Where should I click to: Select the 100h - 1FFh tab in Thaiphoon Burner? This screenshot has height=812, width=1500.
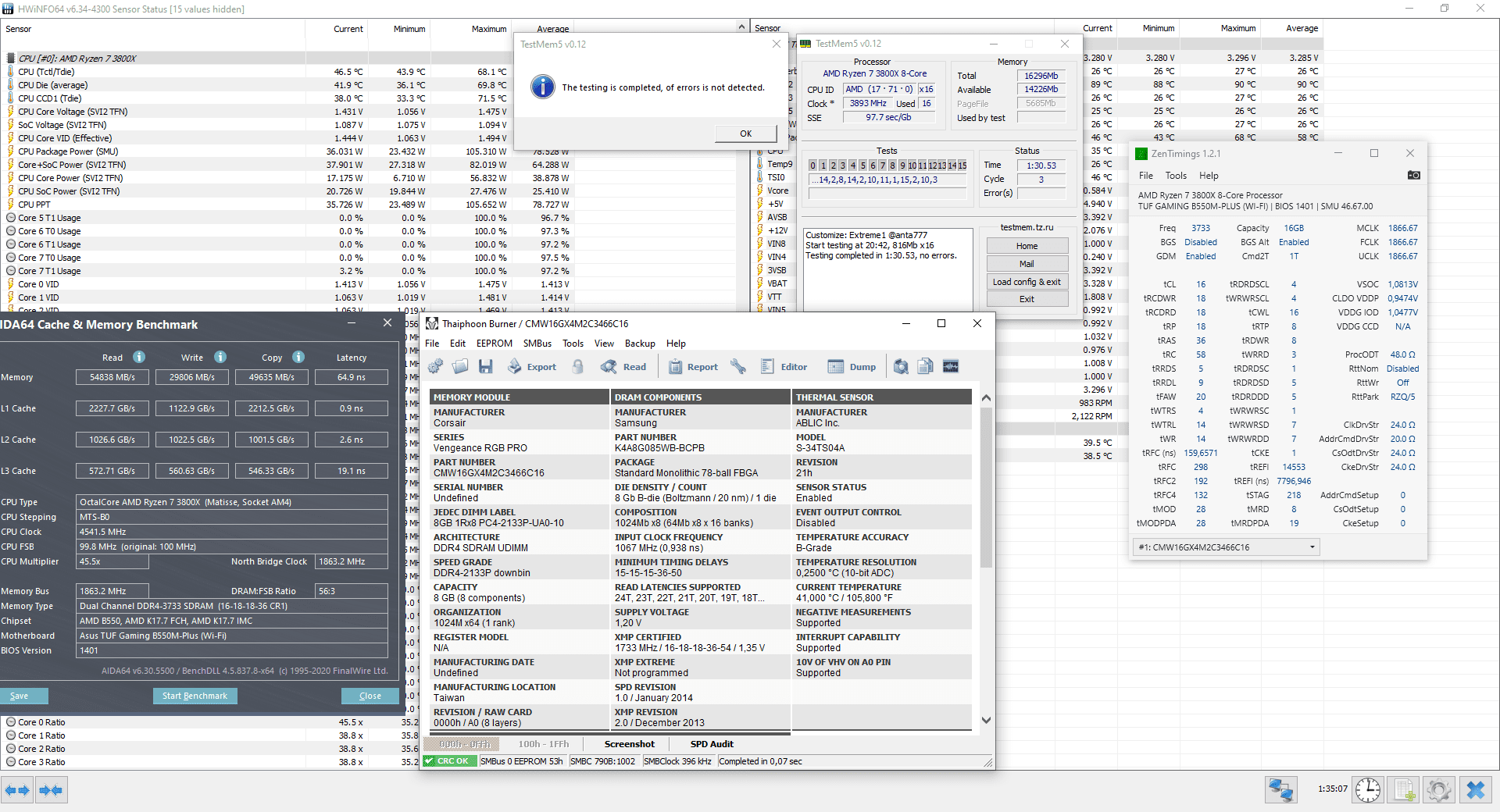[x=544, y=744]
